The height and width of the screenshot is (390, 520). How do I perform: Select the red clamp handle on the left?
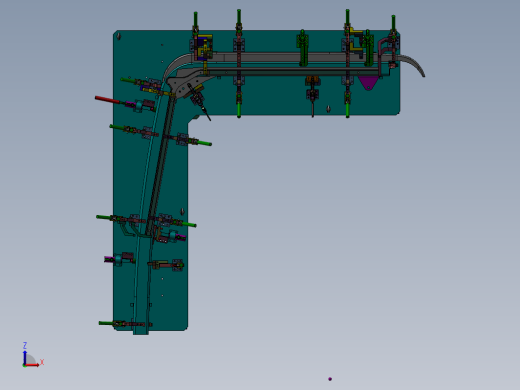107,100
